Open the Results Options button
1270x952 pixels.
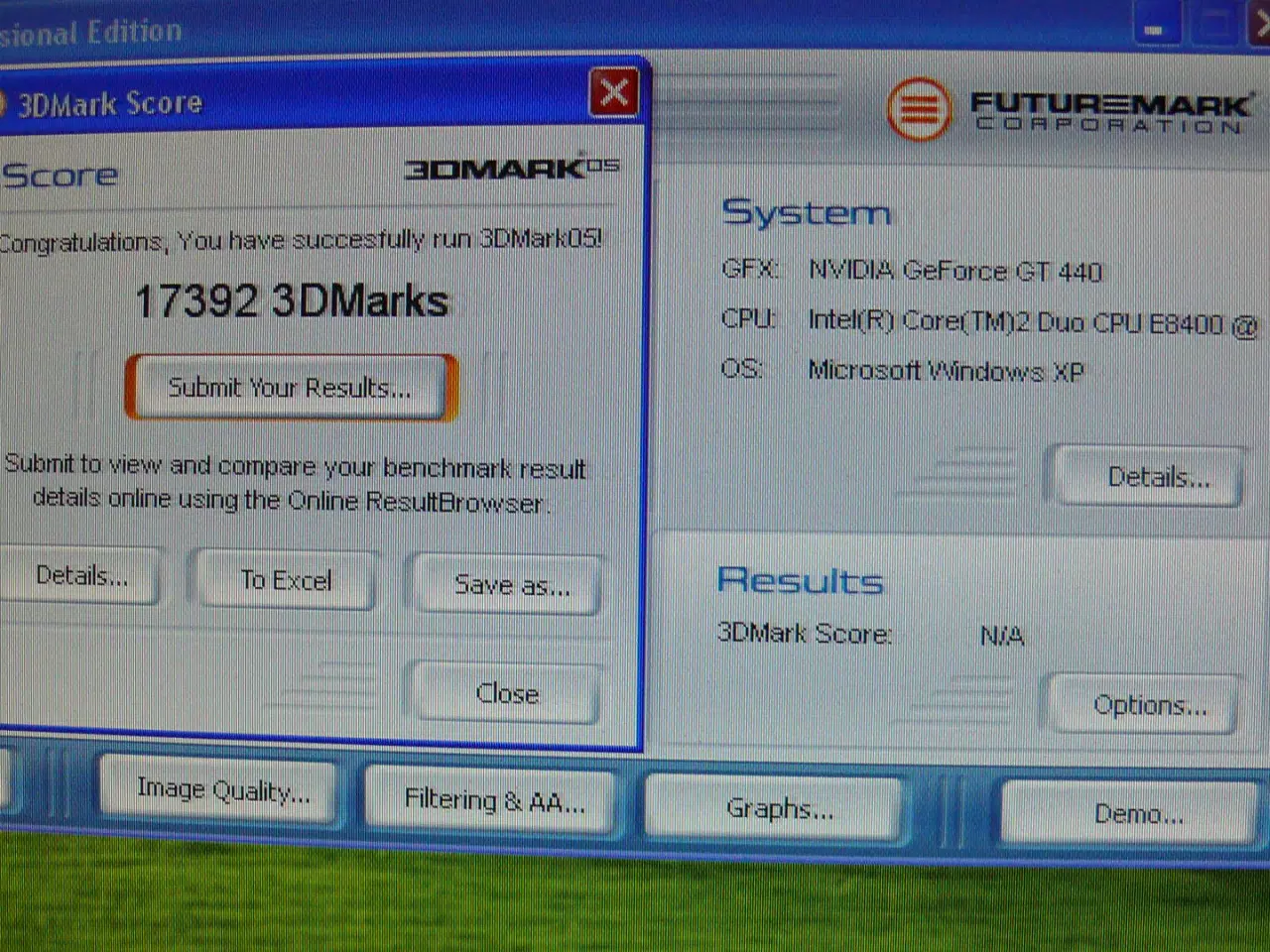pos(1149,705)
